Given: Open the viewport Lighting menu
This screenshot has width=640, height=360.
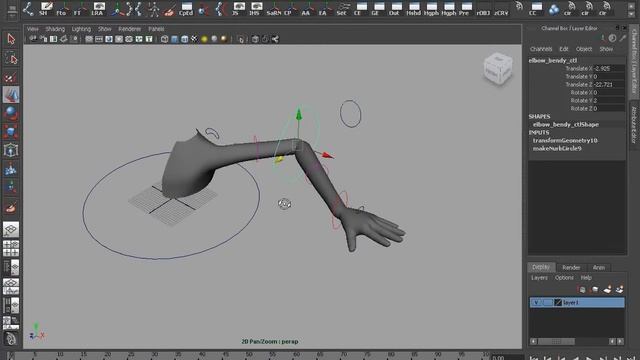Looking at the screenshot, I should pos(81,29).
